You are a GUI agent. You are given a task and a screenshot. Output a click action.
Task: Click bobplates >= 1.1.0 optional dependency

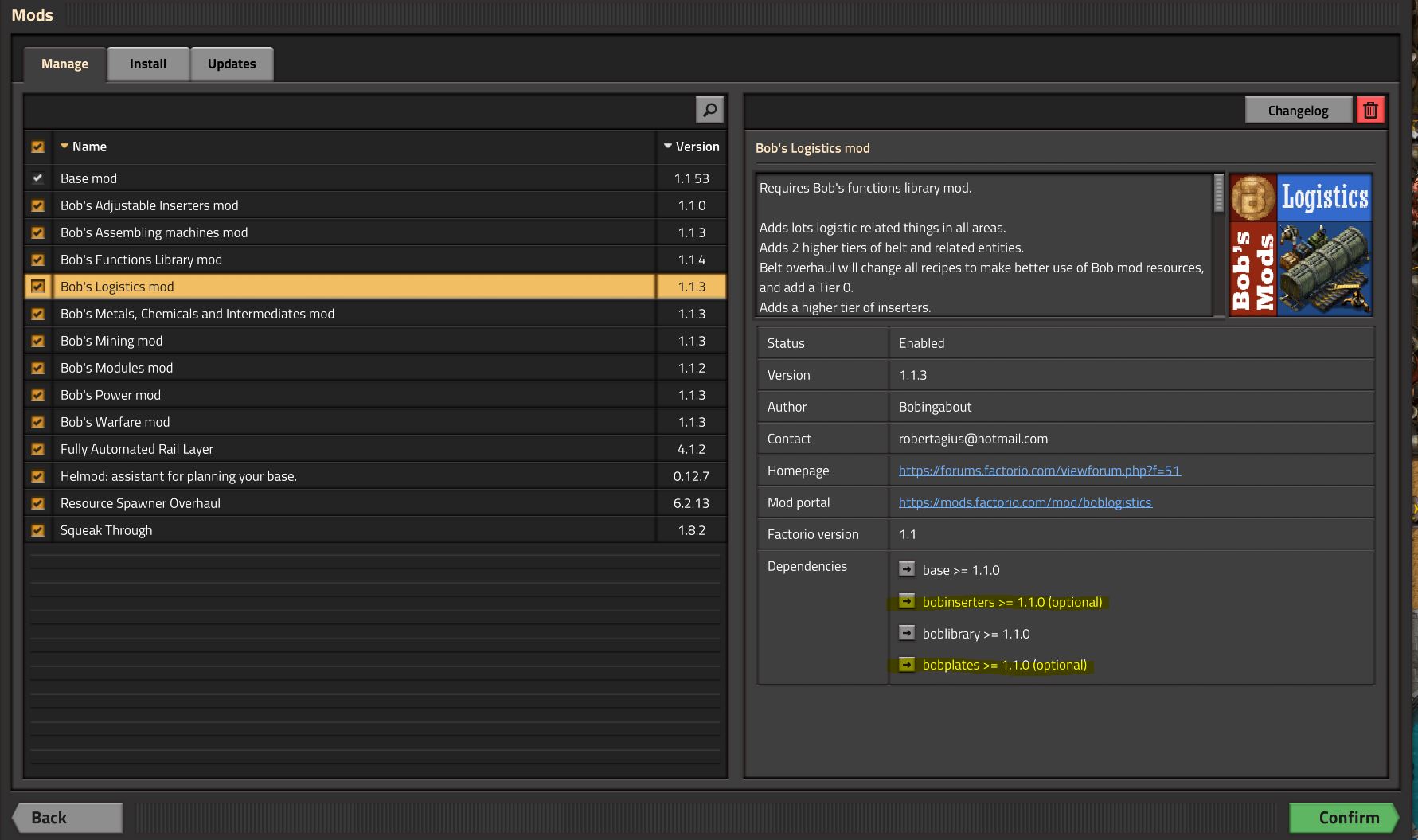[x=1005, y=665]
